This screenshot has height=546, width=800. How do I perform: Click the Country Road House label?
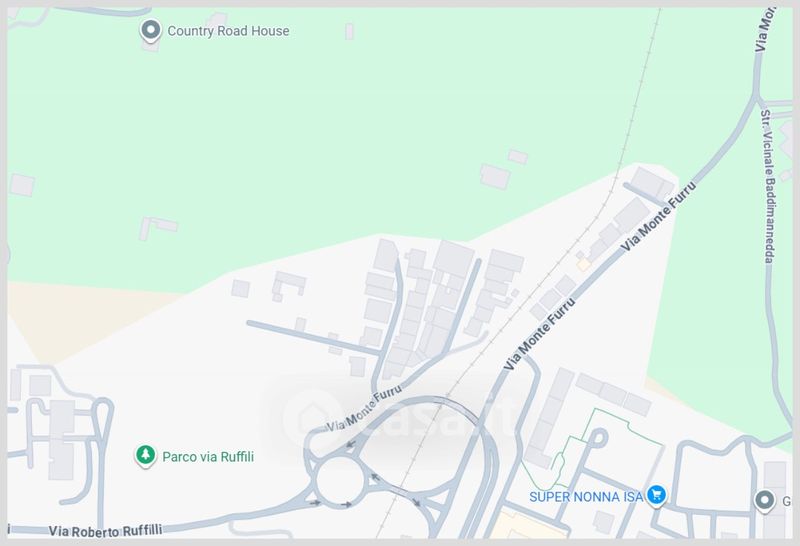click(x=228, y=31)
